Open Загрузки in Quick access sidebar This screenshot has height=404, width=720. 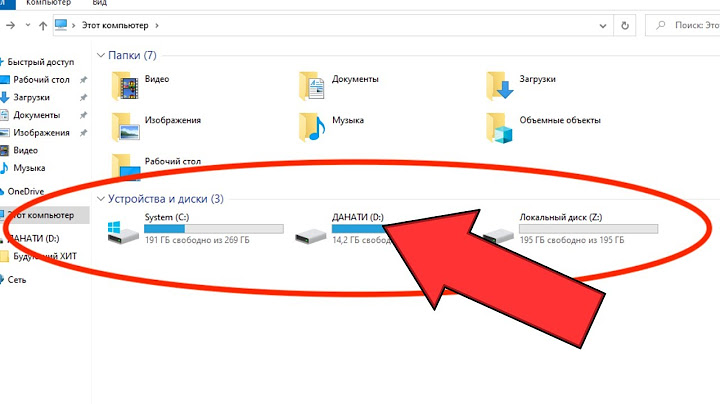(31, 97)
